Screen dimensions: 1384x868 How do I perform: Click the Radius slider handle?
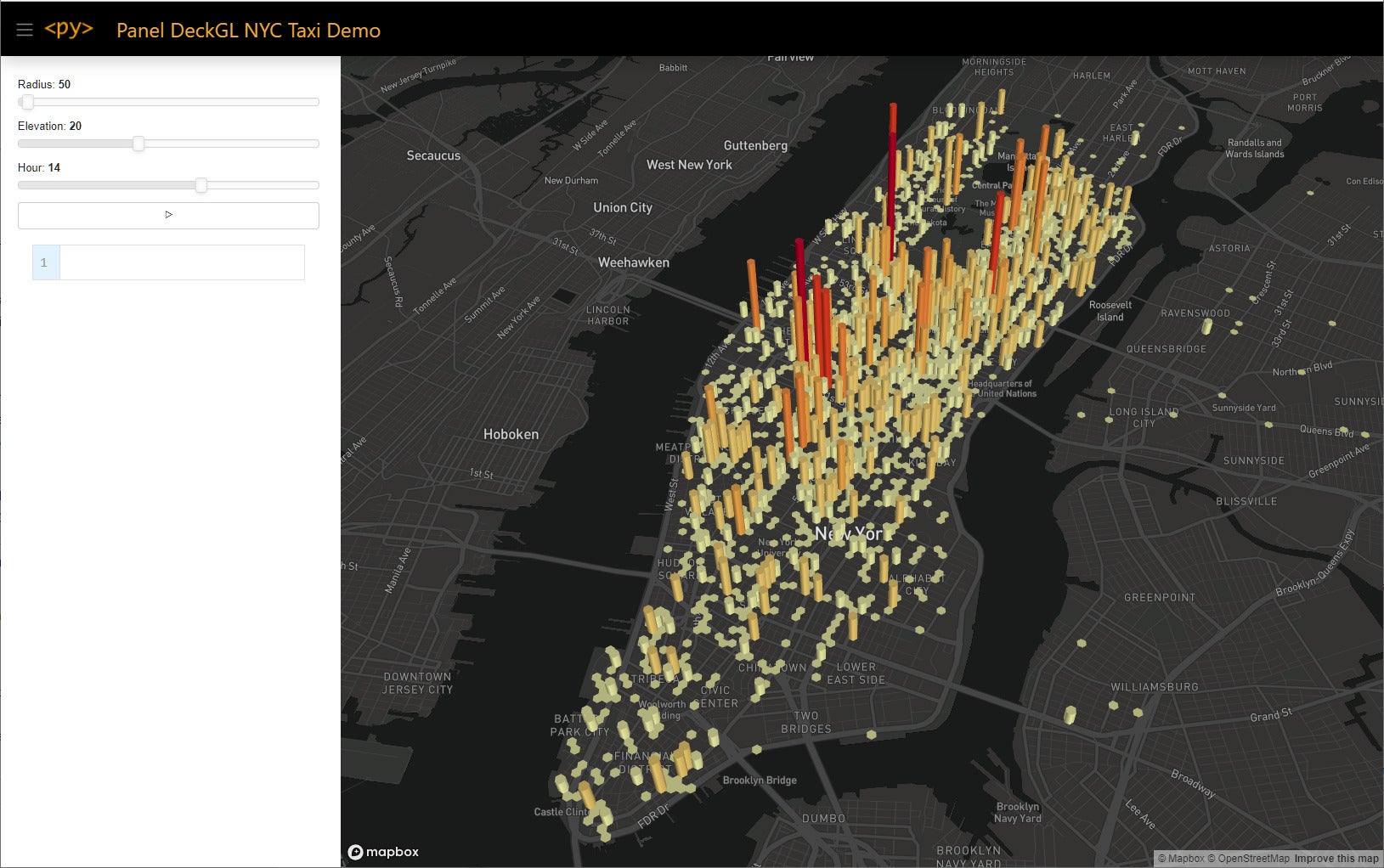[28, 102]
